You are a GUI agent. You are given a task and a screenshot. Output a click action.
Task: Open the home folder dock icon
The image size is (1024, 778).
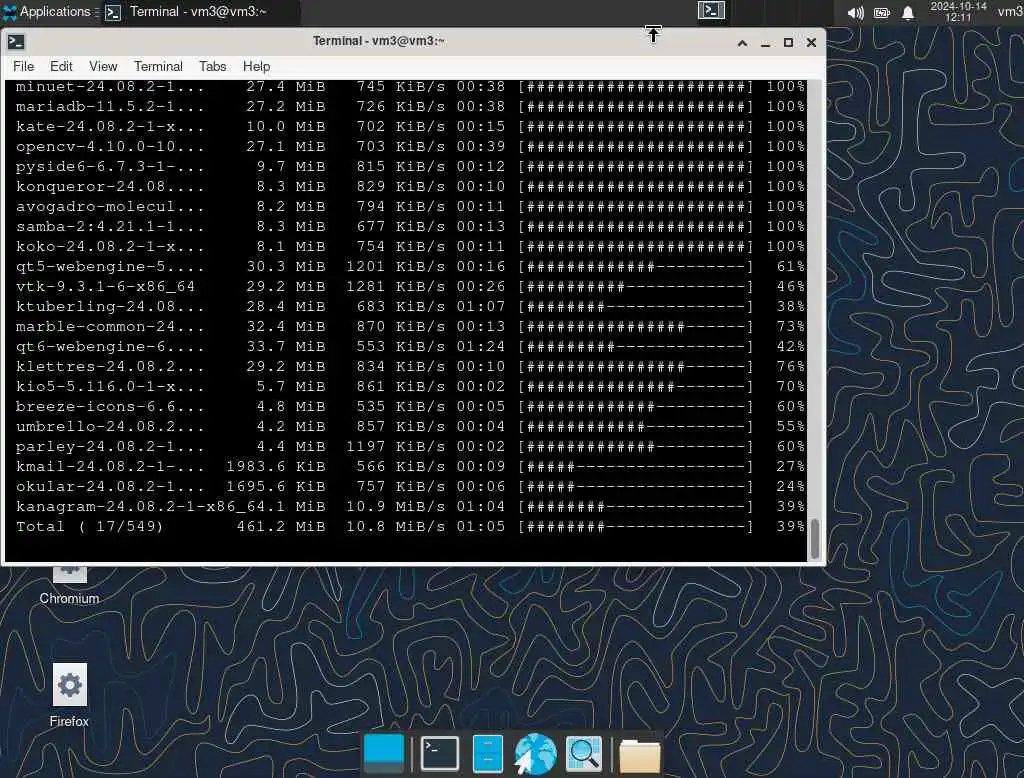click(x=639, y=755)
